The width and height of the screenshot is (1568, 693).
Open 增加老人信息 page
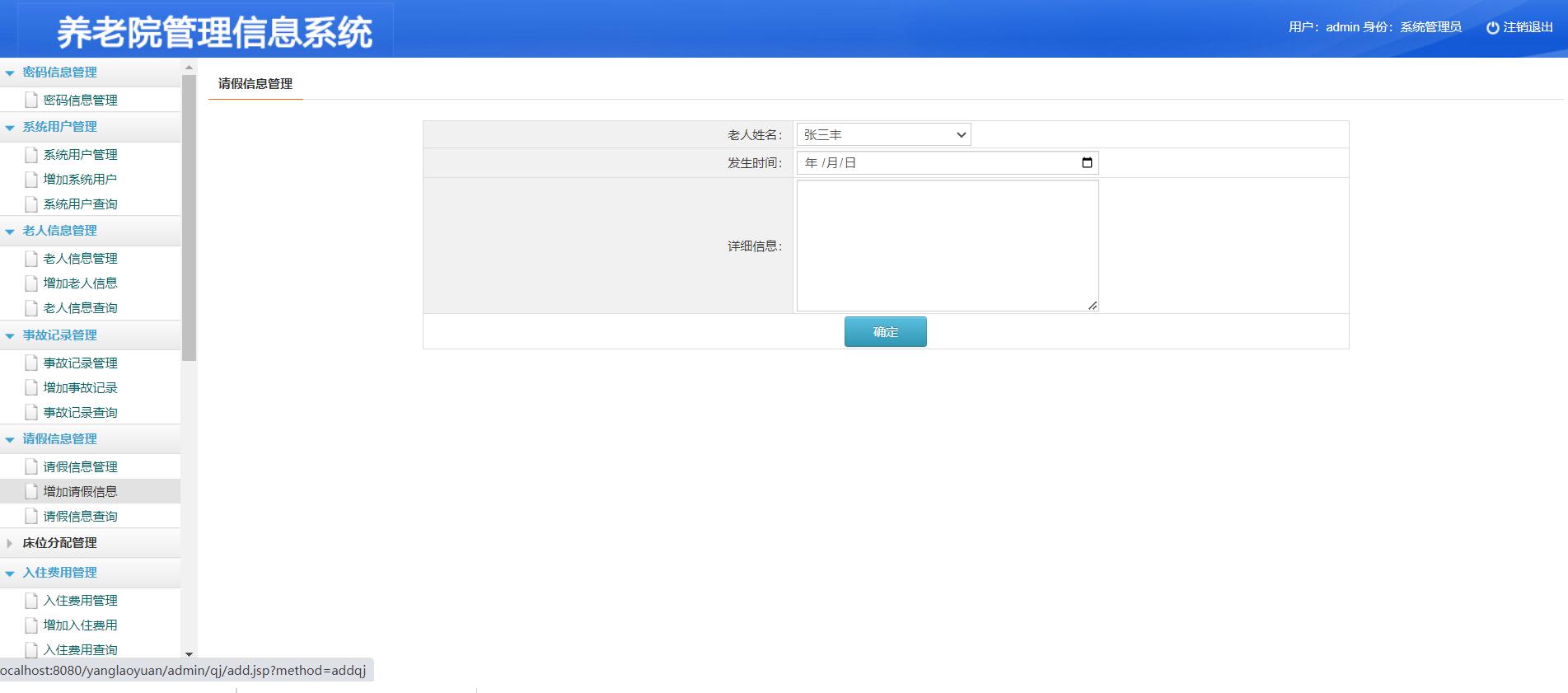[80, 283]
